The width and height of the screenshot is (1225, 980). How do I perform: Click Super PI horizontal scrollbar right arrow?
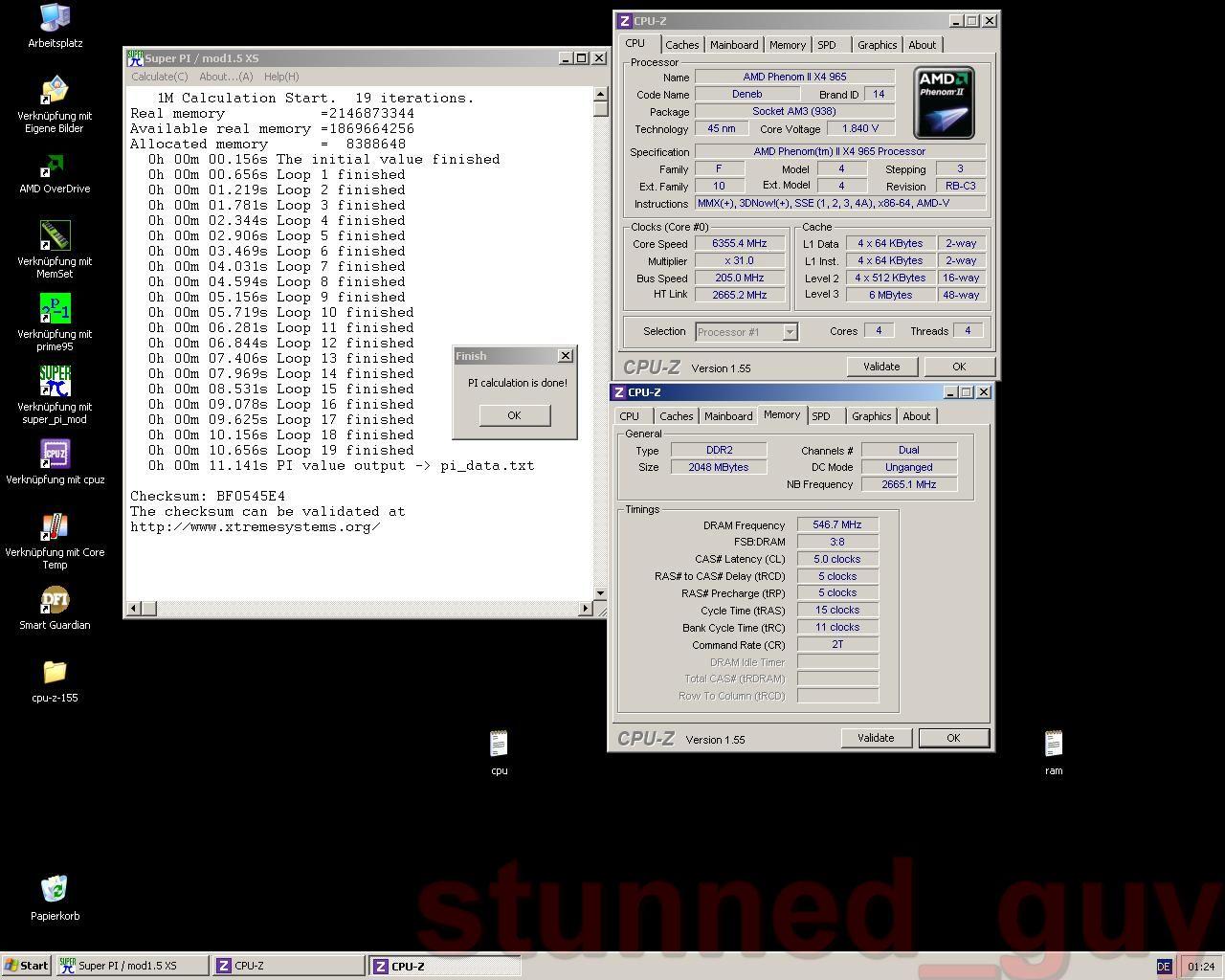[586, 609]
